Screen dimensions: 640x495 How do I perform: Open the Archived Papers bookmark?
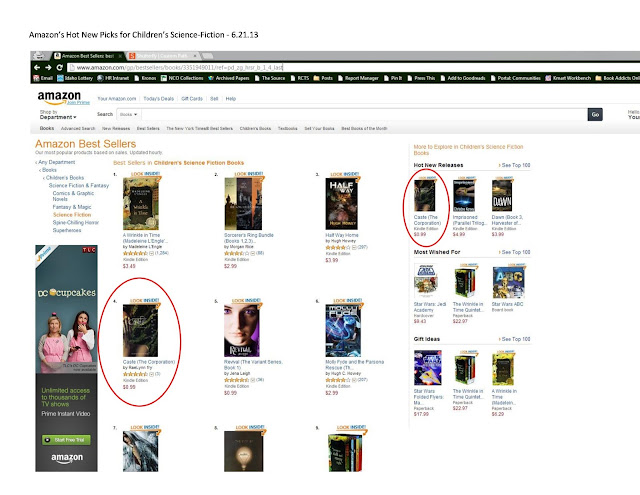coord(229,78)
